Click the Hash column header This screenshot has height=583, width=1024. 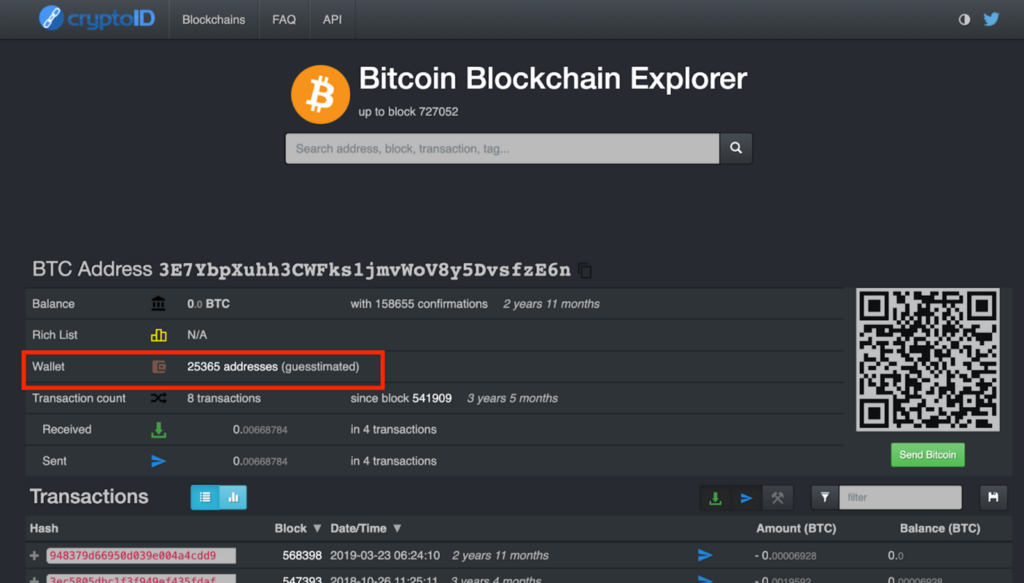[44, 528]
